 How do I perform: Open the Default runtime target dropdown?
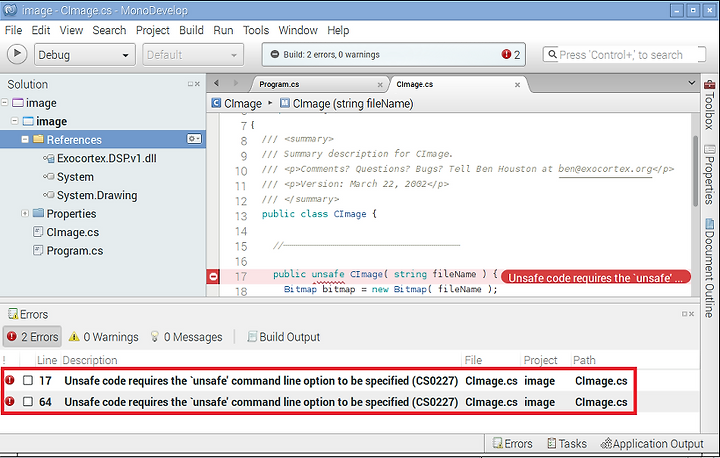click(x=192, y=55)
